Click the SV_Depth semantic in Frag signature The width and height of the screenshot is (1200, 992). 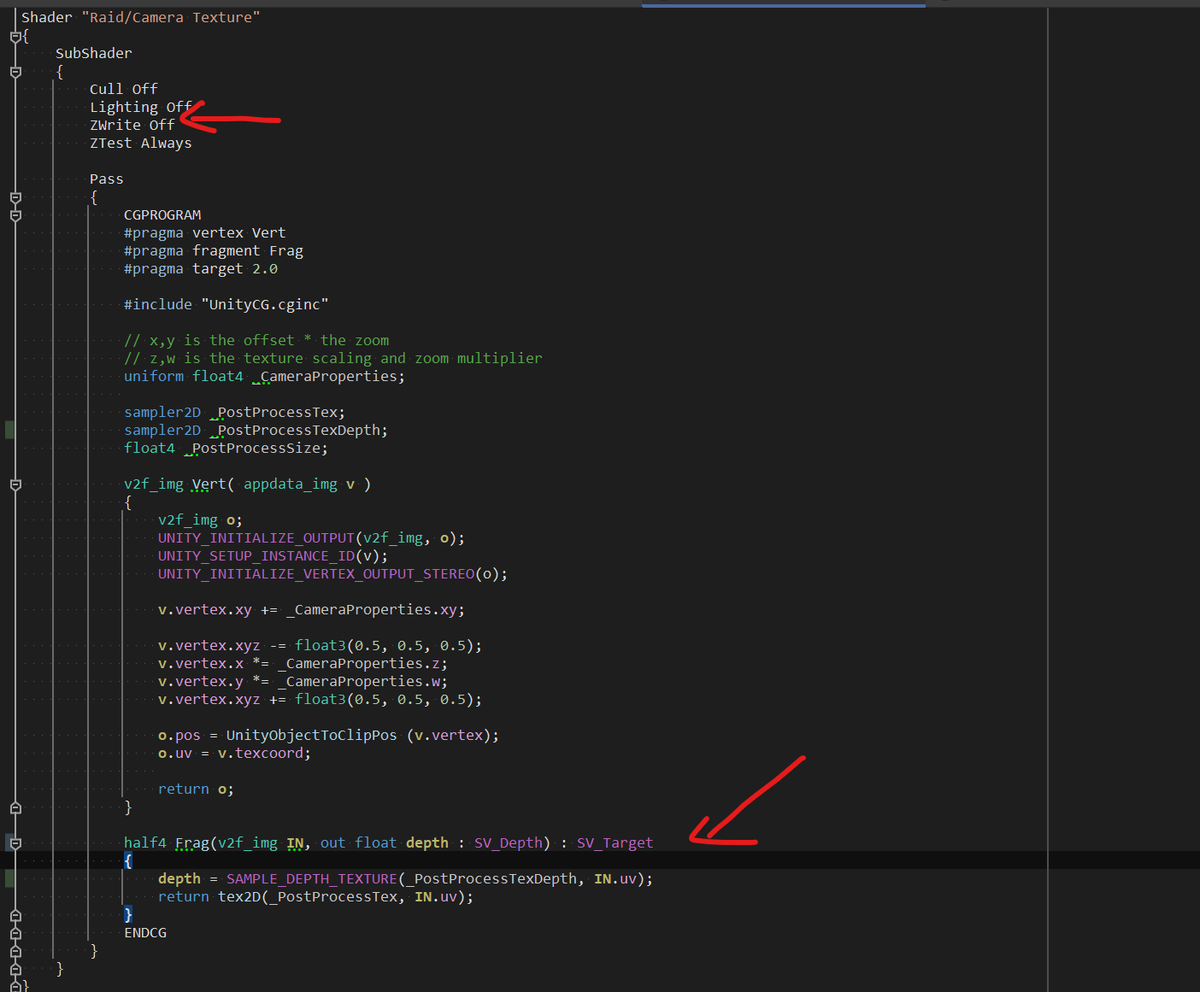pos(510,843)
